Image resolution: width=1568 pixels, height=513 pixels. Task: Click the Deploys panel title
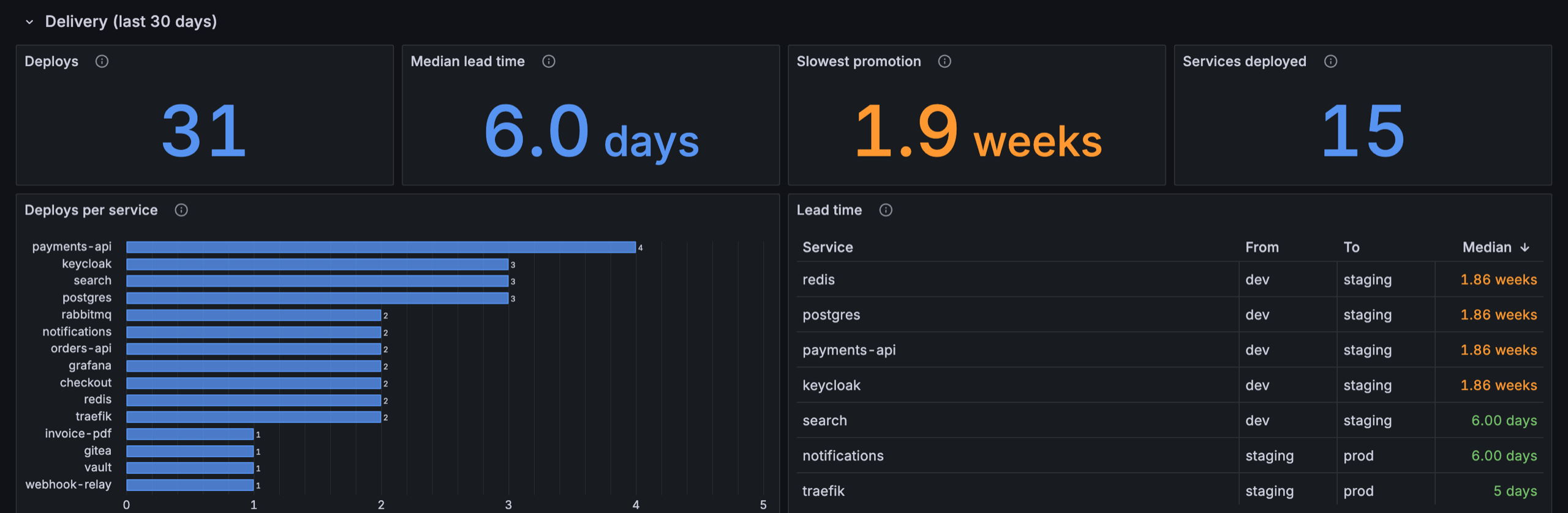[51, 61]
